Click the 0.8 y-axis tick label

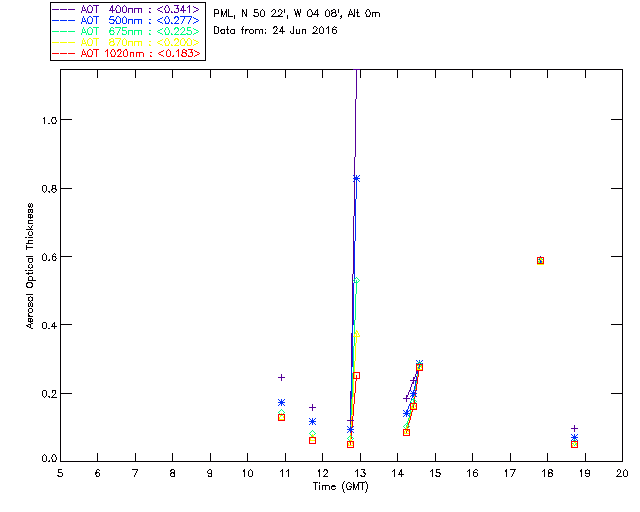coord(49,189)
